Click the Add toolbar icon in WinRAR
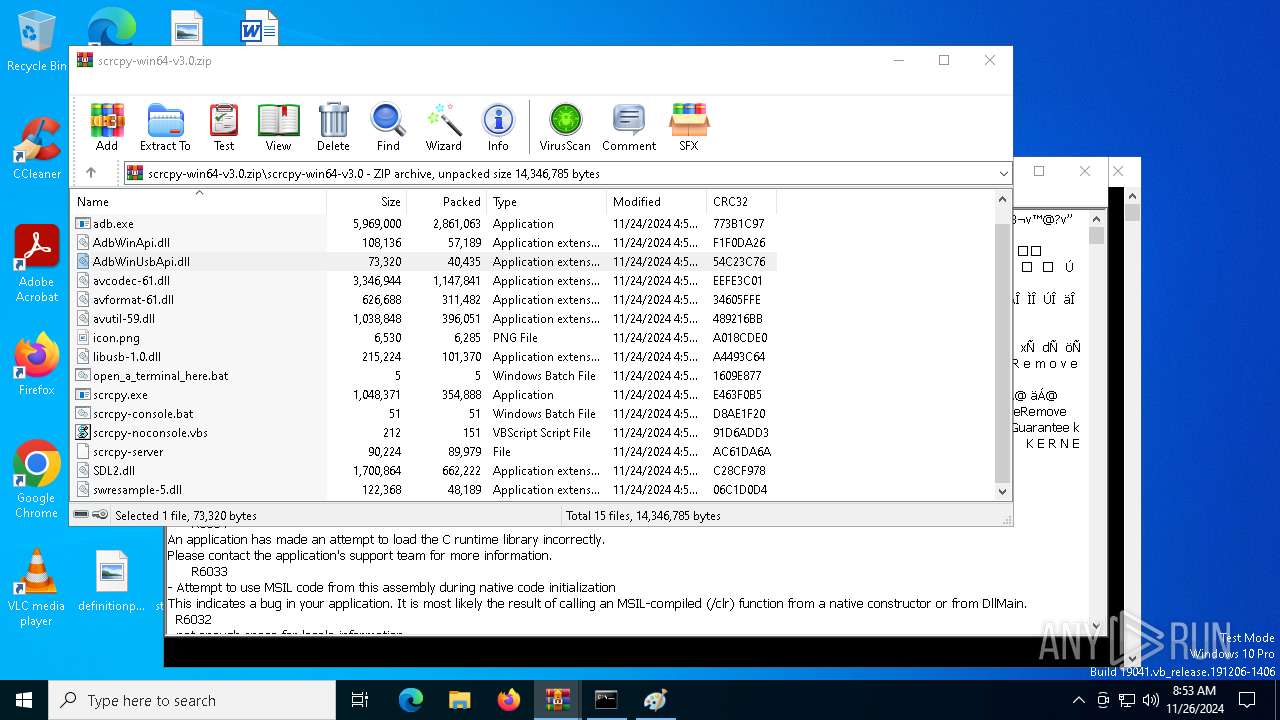The height and width of the screenshot is (720, 1280). 107,127
